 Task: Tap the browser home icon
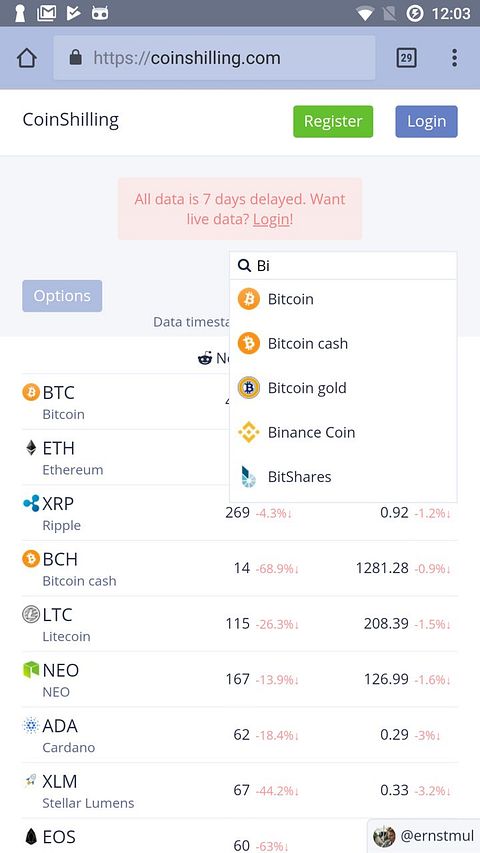tap(27, 58)
